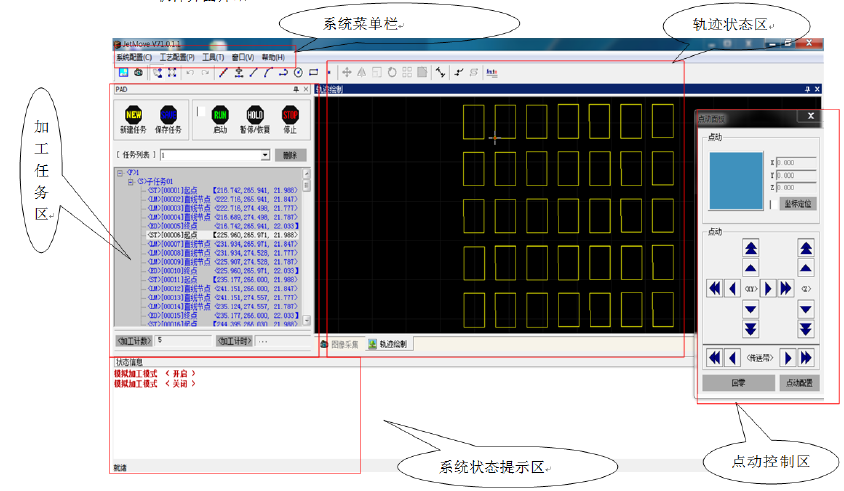Image resolution: width=844 pixels, height=491 pixels.
Task: Click the <加工计时> button
Action: click(x=234, y=341)
